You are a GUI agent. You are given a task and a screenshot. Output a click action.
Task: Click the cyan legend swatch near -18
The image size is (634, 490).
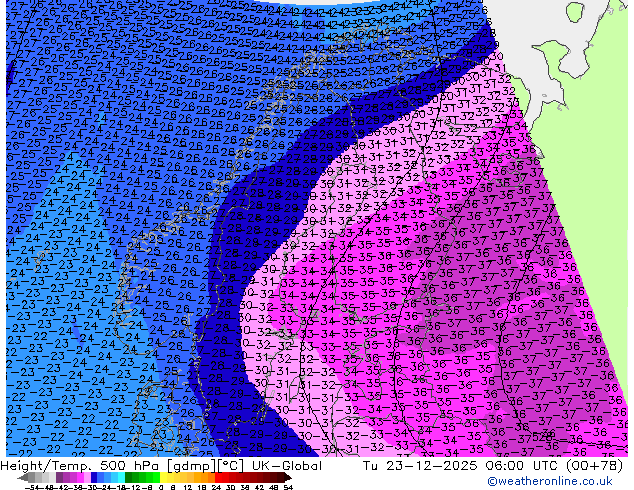(x=121, y=477)
